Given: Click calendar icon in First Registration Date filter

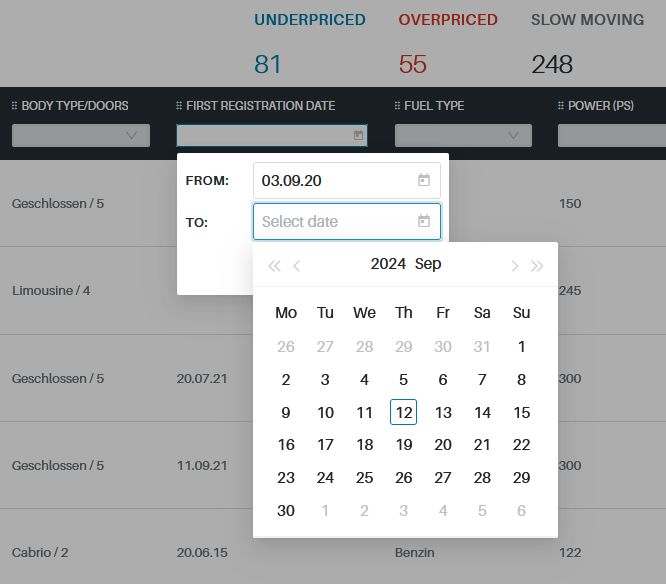Looking at the screenshot, I should (358, 135).
